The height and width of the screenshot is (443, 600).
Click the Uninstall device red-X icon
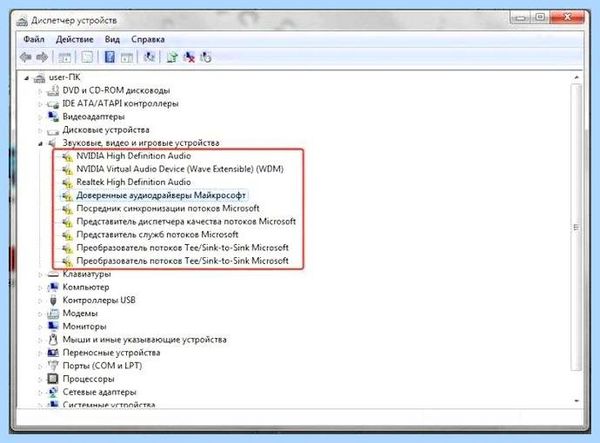[189, 57]
